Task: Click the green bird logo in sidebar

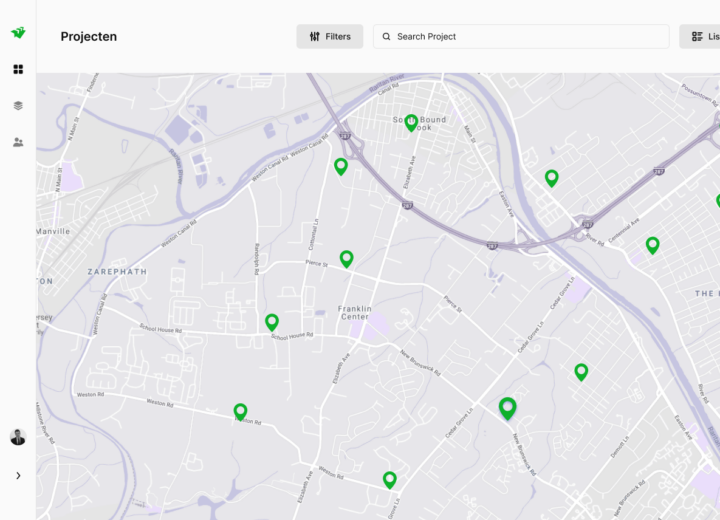Action: pos(18,33)
